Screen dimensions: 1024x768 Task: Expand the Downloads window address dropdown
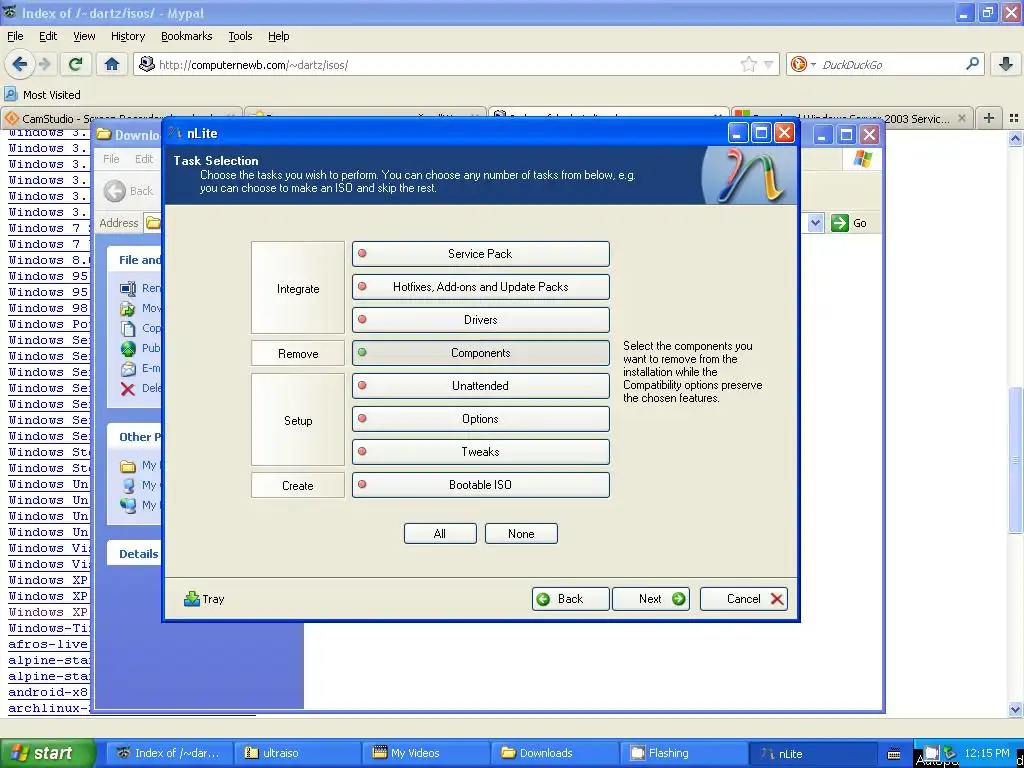[815, 223]
